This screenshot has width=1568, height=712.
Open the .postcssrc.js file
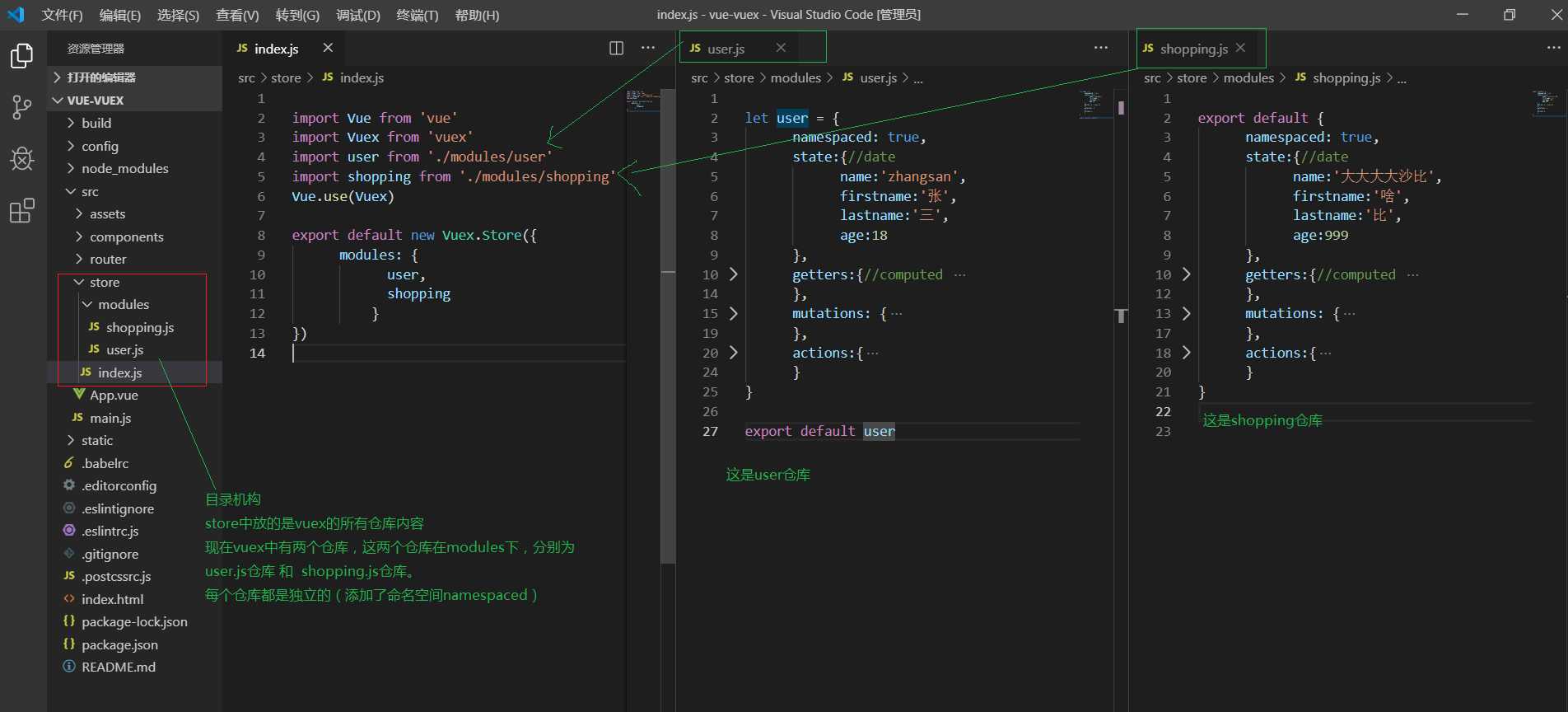pyautogui.click(x=135, y=576)
